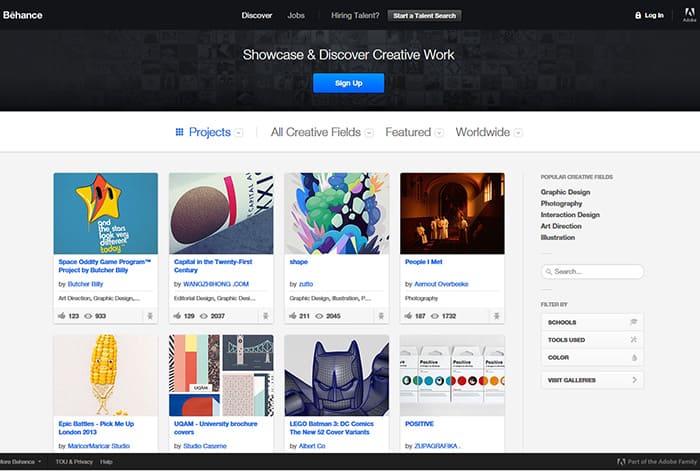Click the lock icon beside Log In
The height and width of the screenshot is (471, 700).
(638, 15)
